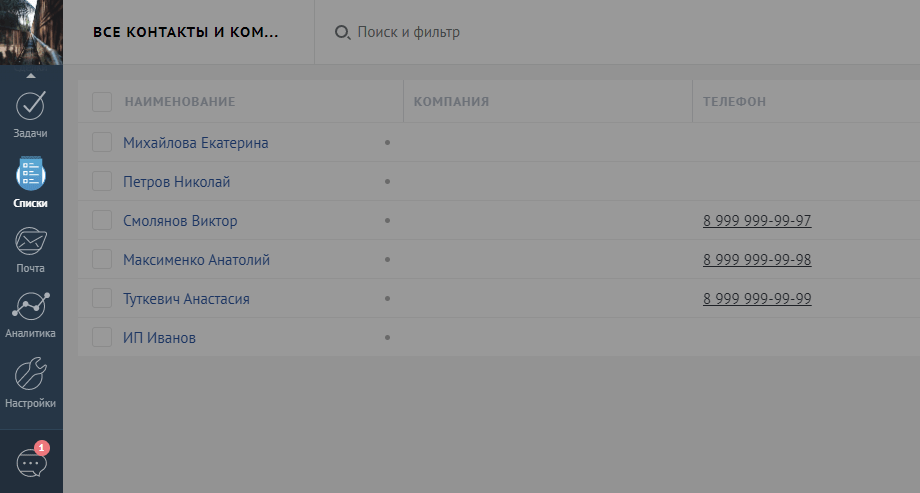The height and width of the screenshot is (493, 920).
Task: Tick the ИП Иванов checkbox
Action: [x=102, y=337]
